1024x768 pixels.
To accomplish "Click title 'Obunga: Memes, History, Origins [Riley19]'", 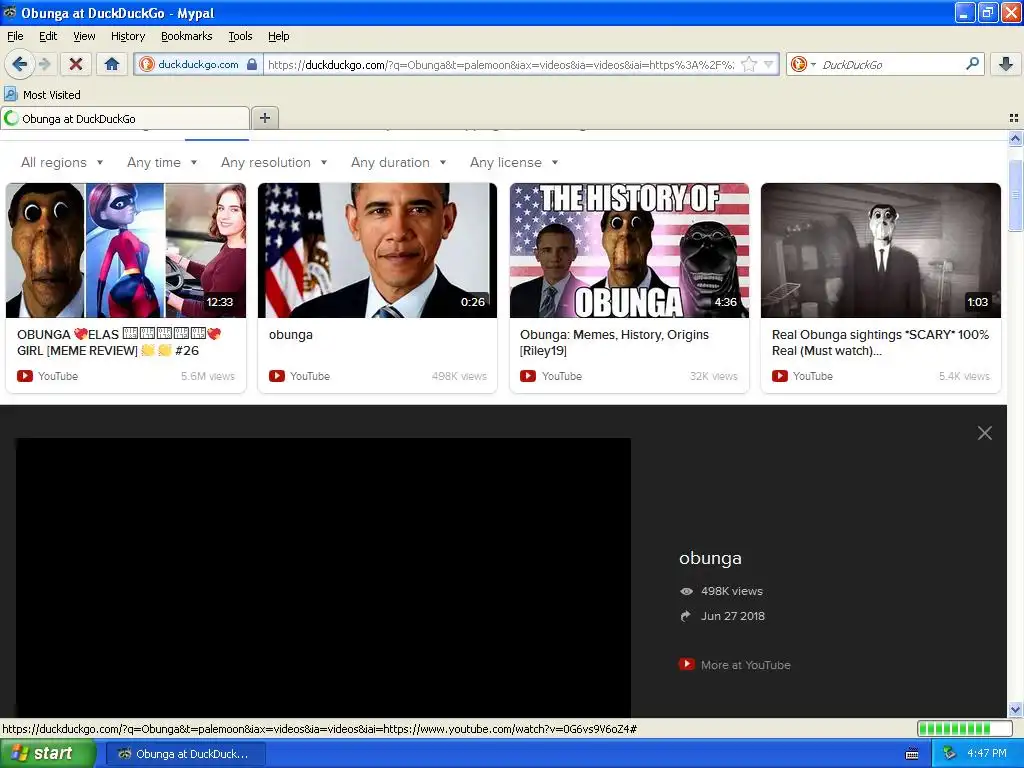I will [x=614, y=342].
